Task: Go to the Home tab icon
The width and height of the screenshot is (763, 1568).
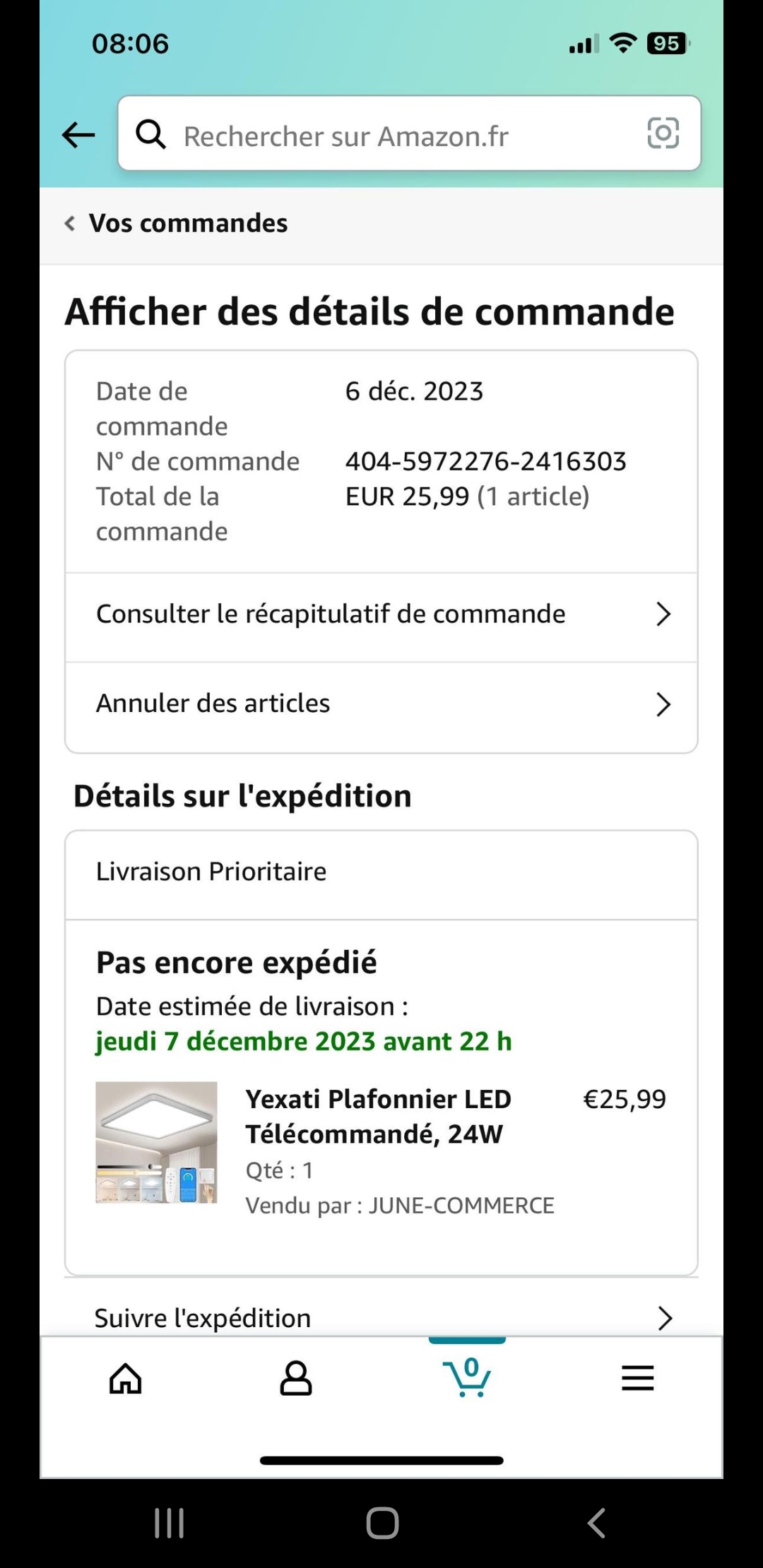Action: (x=126, y=1378)
